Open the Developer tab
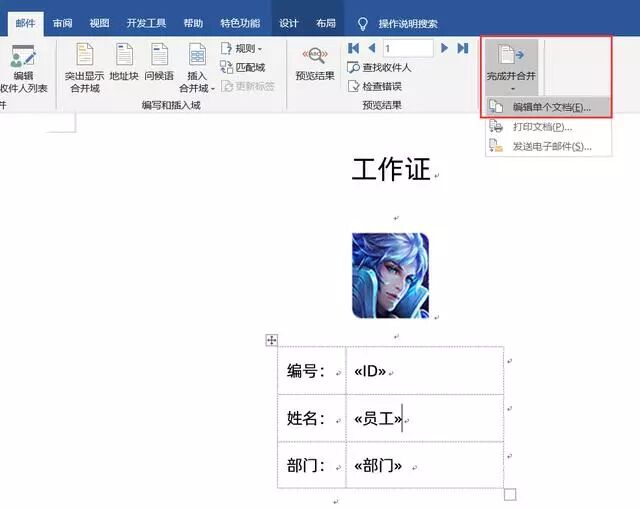This screenshot has height=508, width=640. coord(146,23)
